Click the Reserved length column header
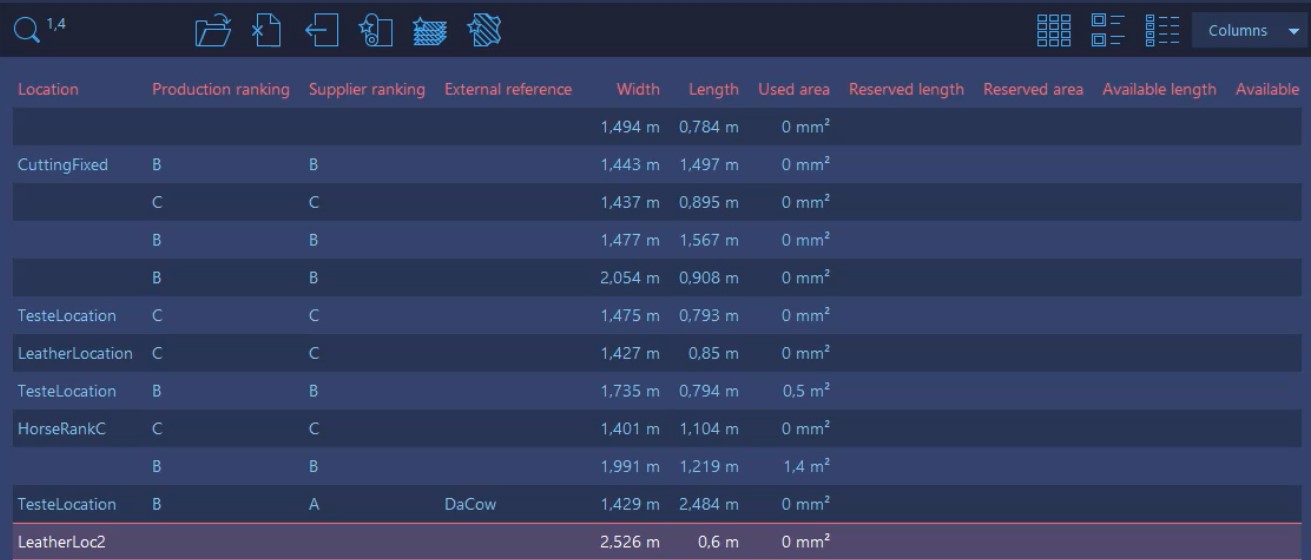Image resolution: width=1311 pixels, height=560 pixels. (907, 89)
